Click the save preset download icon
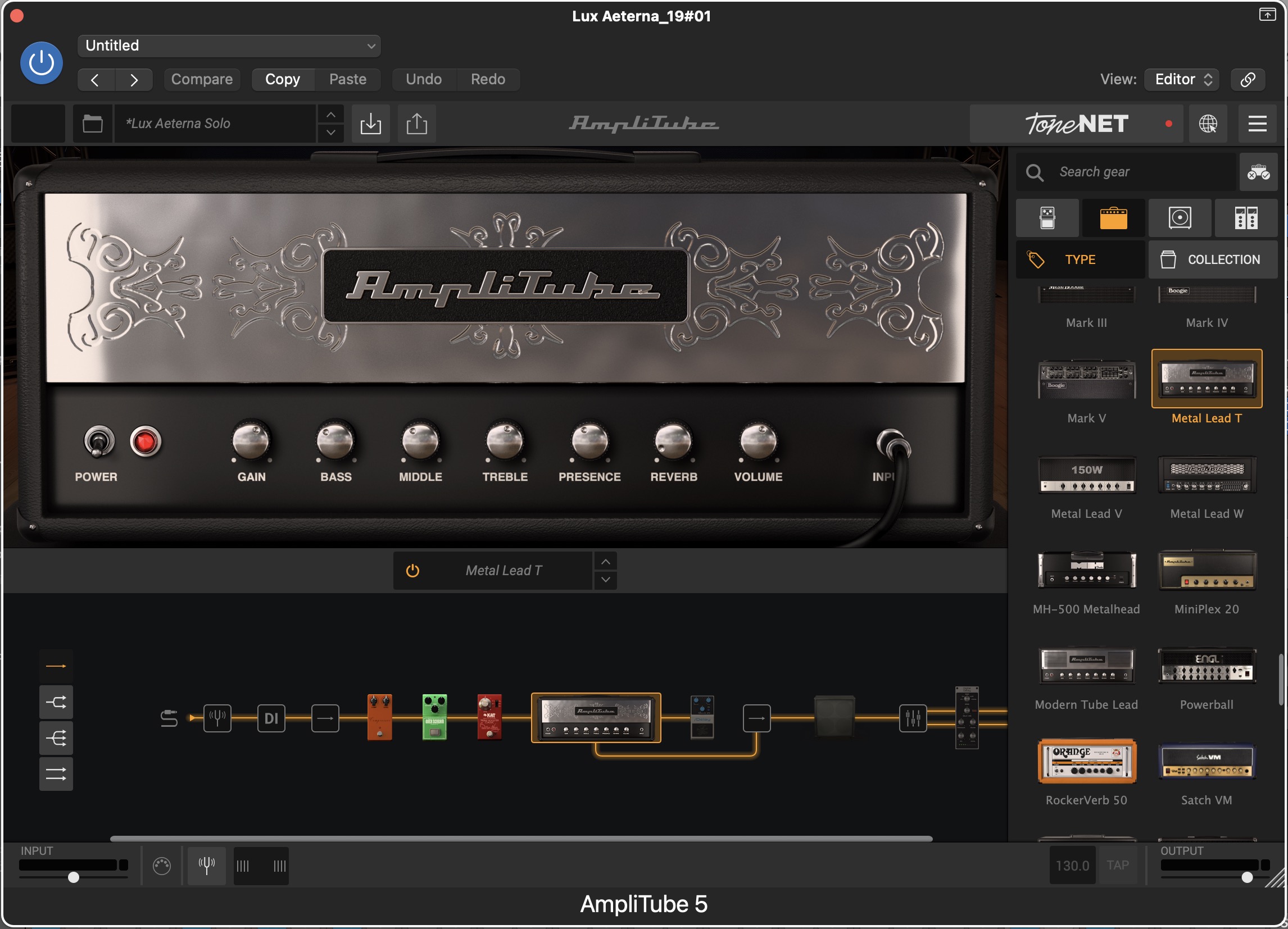This screenshot has height=929, width=1288. (x=371, y=123)
